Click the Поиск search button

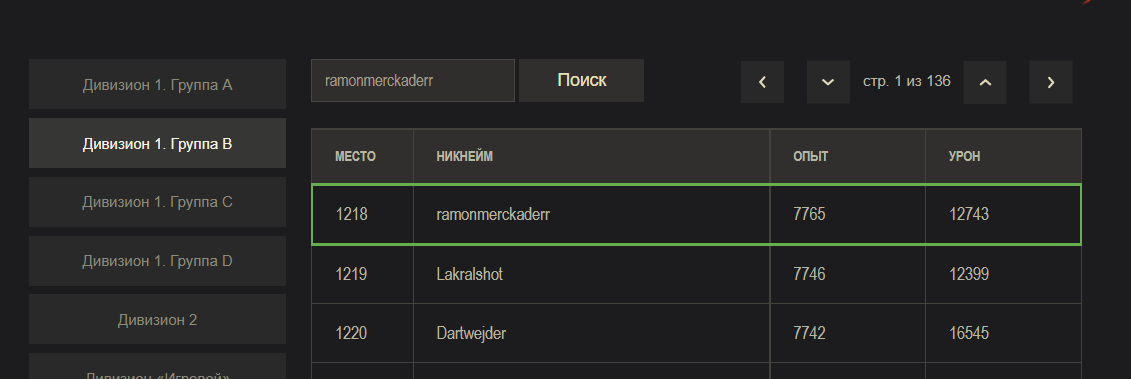581,80
